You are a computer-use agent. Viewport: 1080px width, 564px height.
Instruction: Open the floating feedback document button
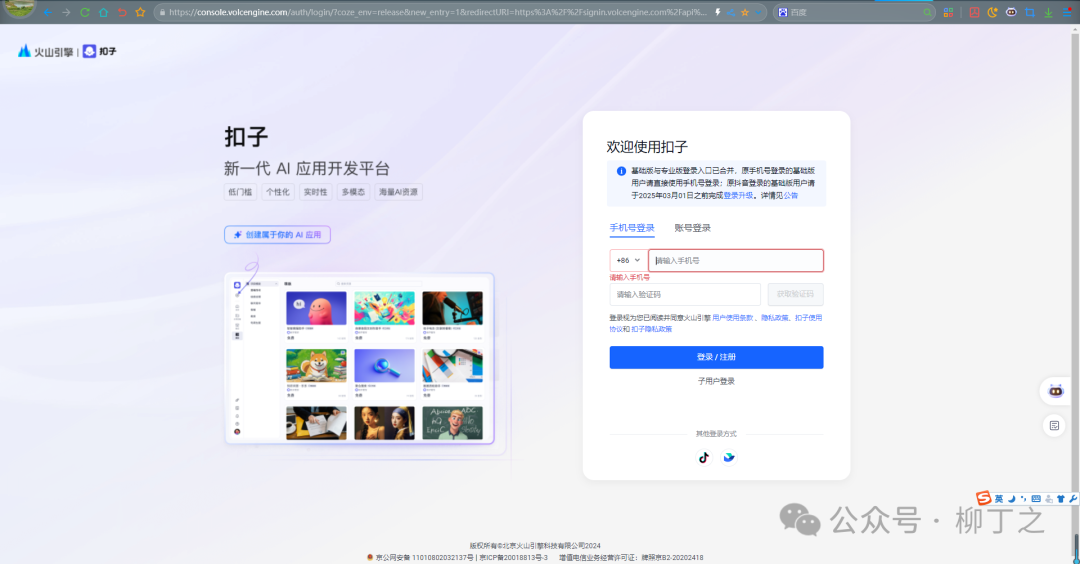pos(1055,426)
